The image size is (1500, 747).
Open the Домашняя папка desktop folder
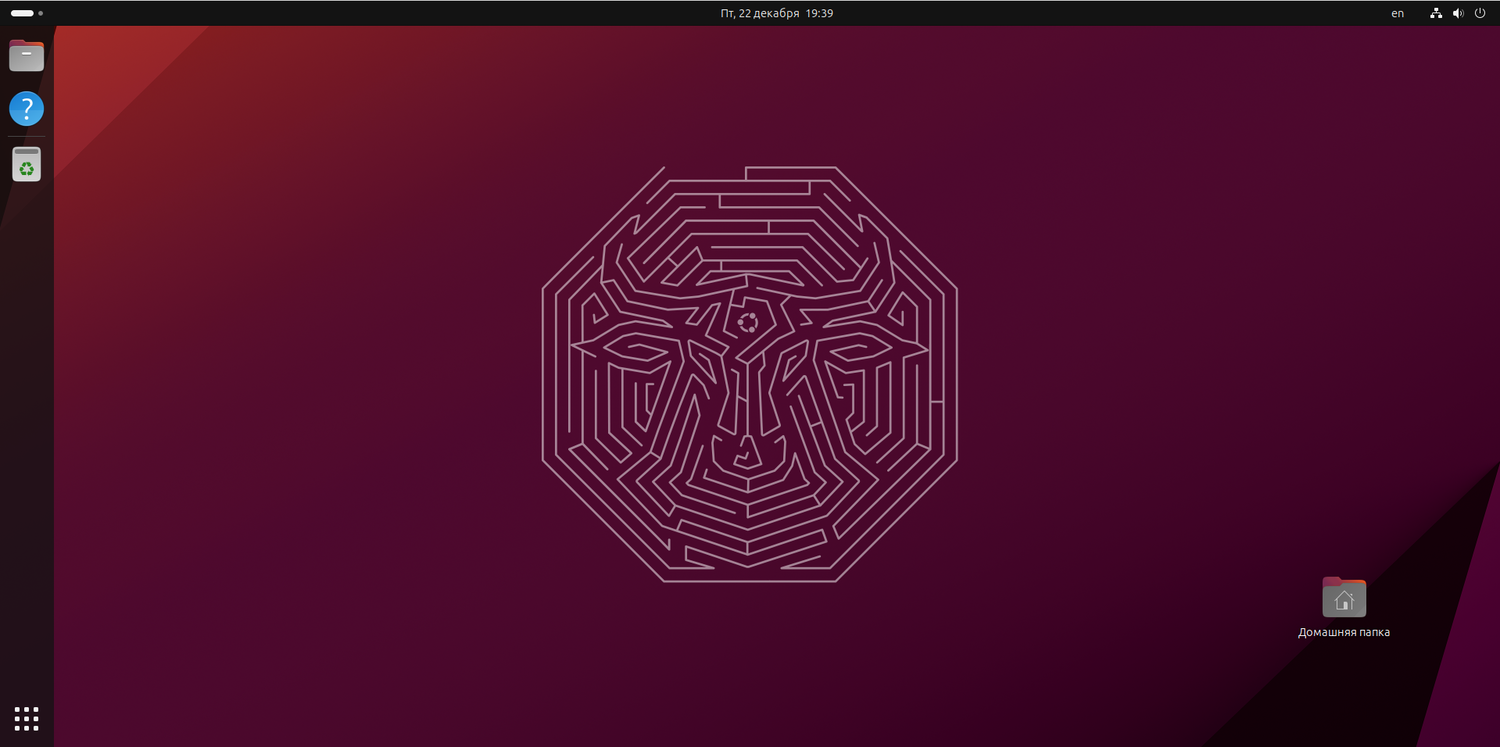pyautogui.click(x=1344, y=597)
